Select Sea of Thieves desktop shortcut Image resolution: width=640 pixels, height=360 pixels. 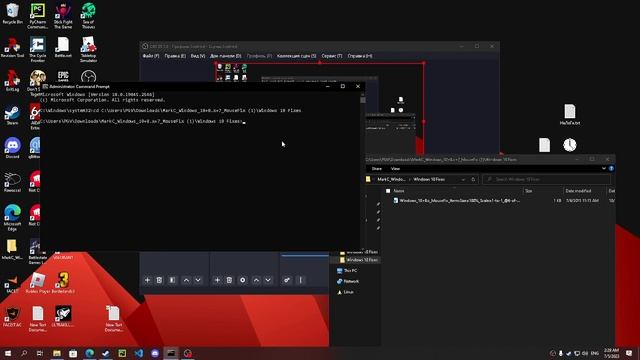point(88,16)
